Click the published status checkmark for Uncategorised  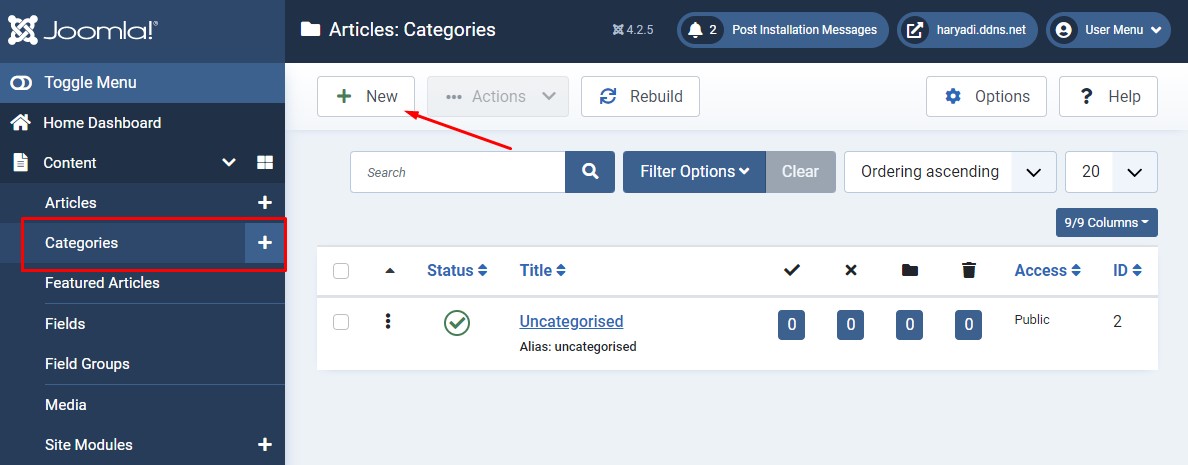pyautogui.click(x=457, y=322)
